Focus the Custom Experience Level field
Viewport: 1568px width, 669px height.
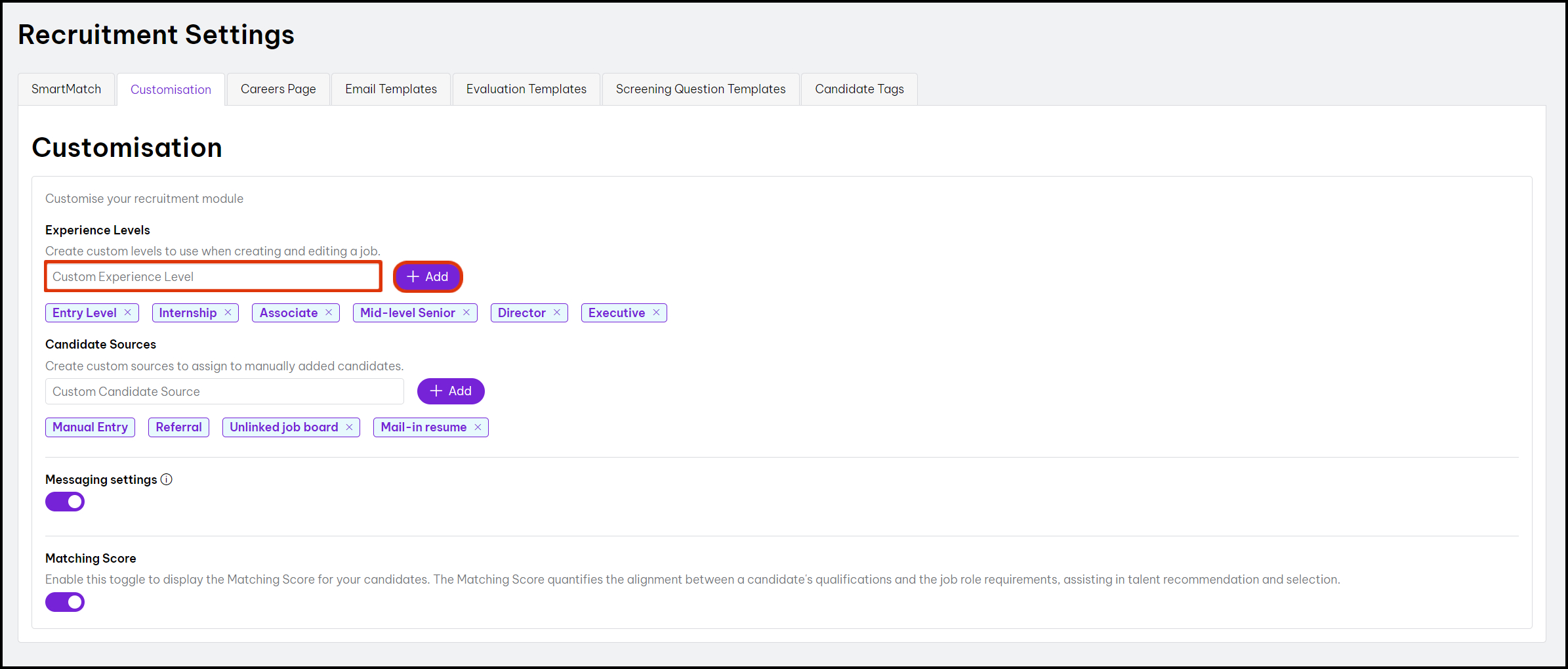click(x=213, y=277)
